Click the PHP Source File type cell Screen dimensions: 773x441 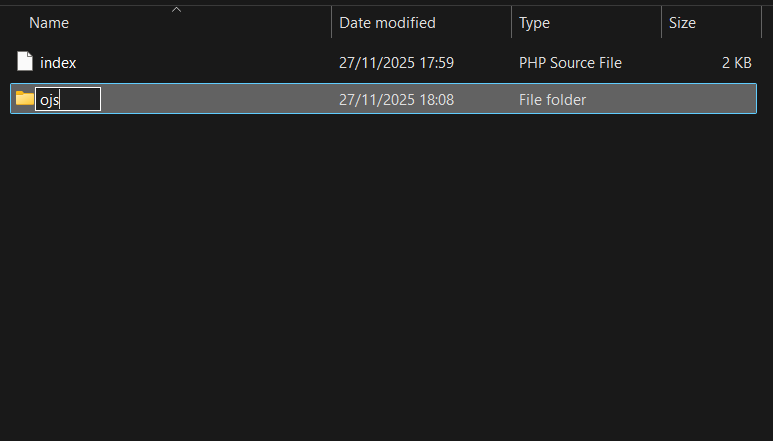click(570, 63)
